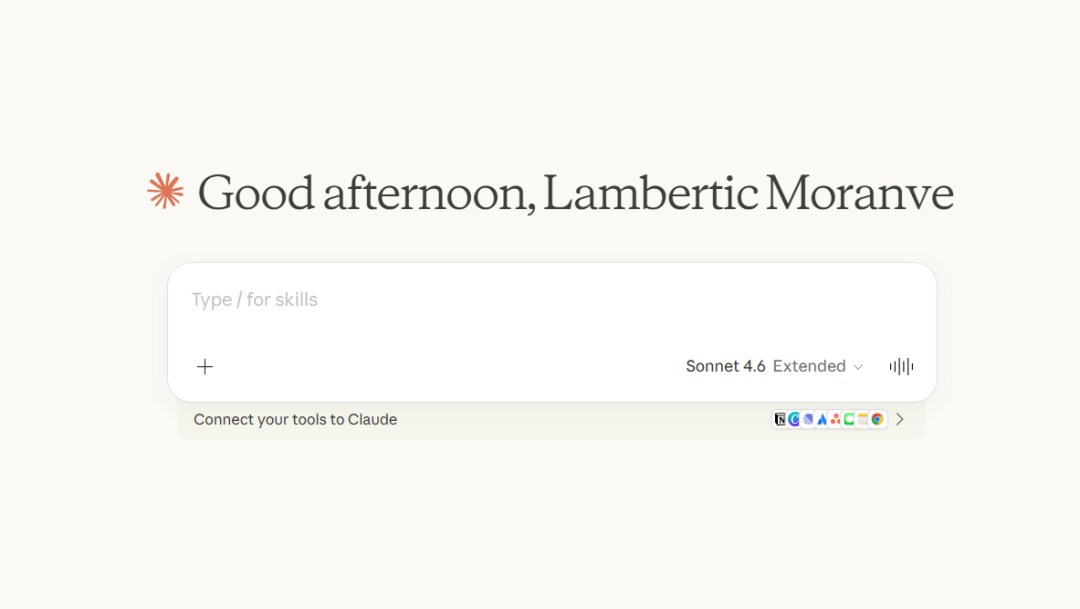
Task: Expand the connect tools chevron arrow
Action: point(900,420)
